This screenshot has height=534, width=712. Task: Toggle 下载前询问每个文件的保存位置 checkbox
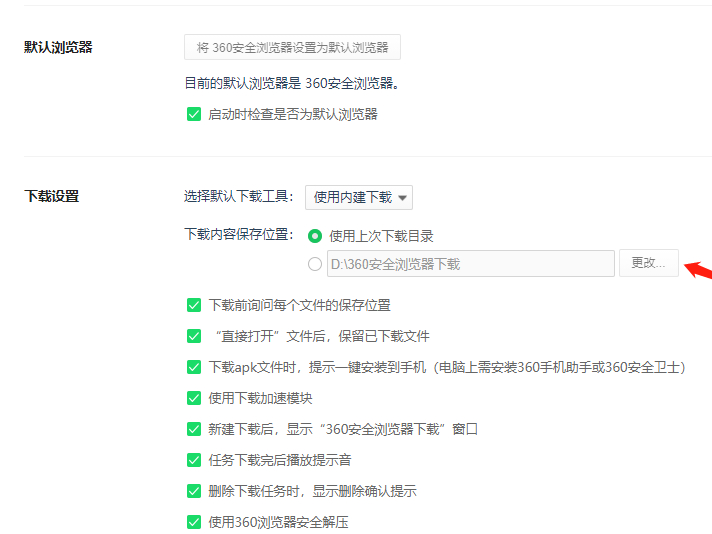[194, 305]
